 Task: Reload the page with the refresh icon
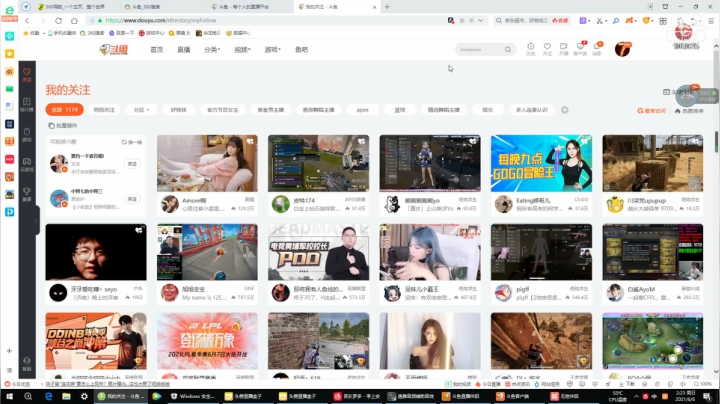58,21
